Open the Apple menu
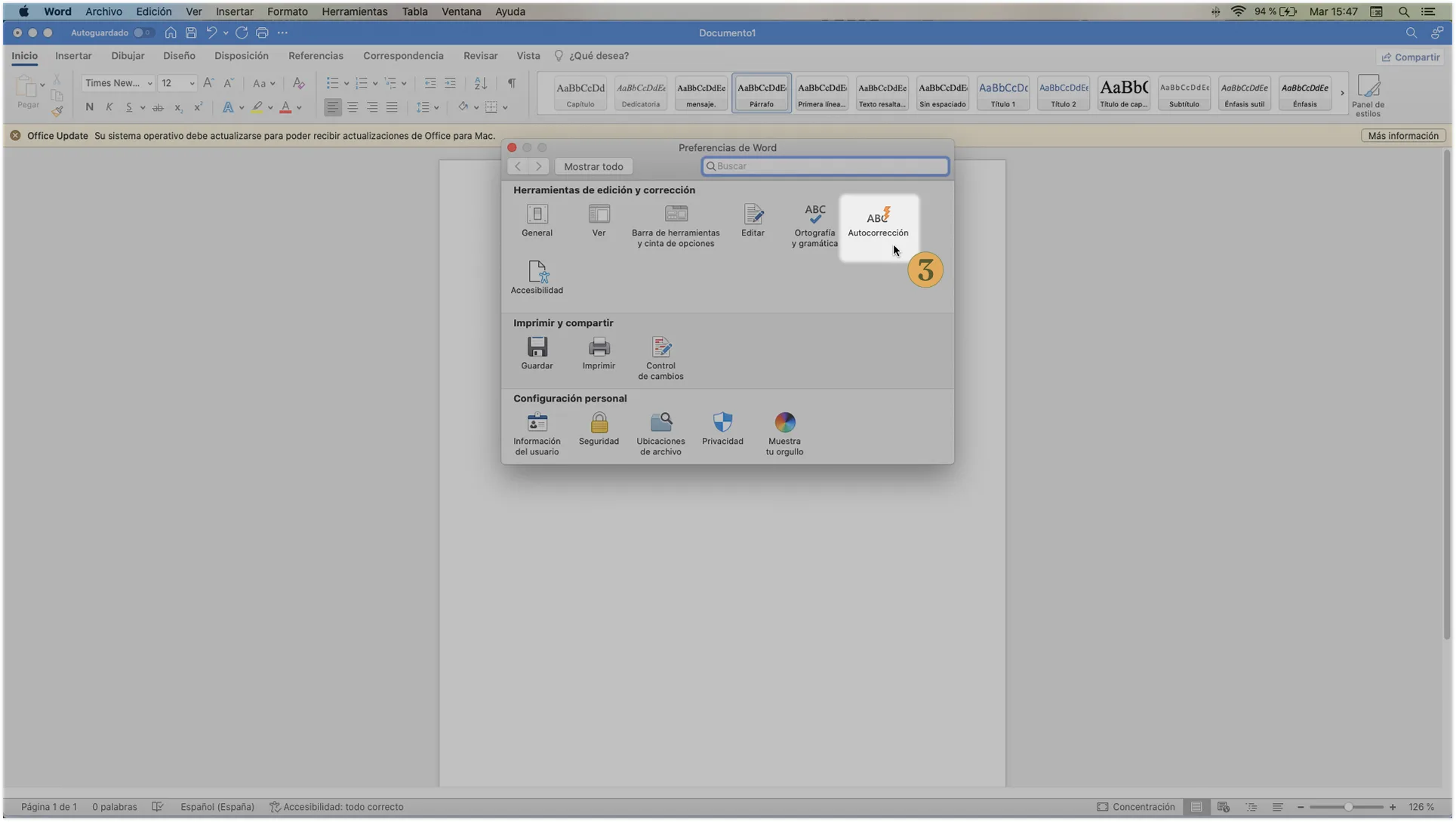The width and height of the screenshot is (1456, 822). click(23, 11)
